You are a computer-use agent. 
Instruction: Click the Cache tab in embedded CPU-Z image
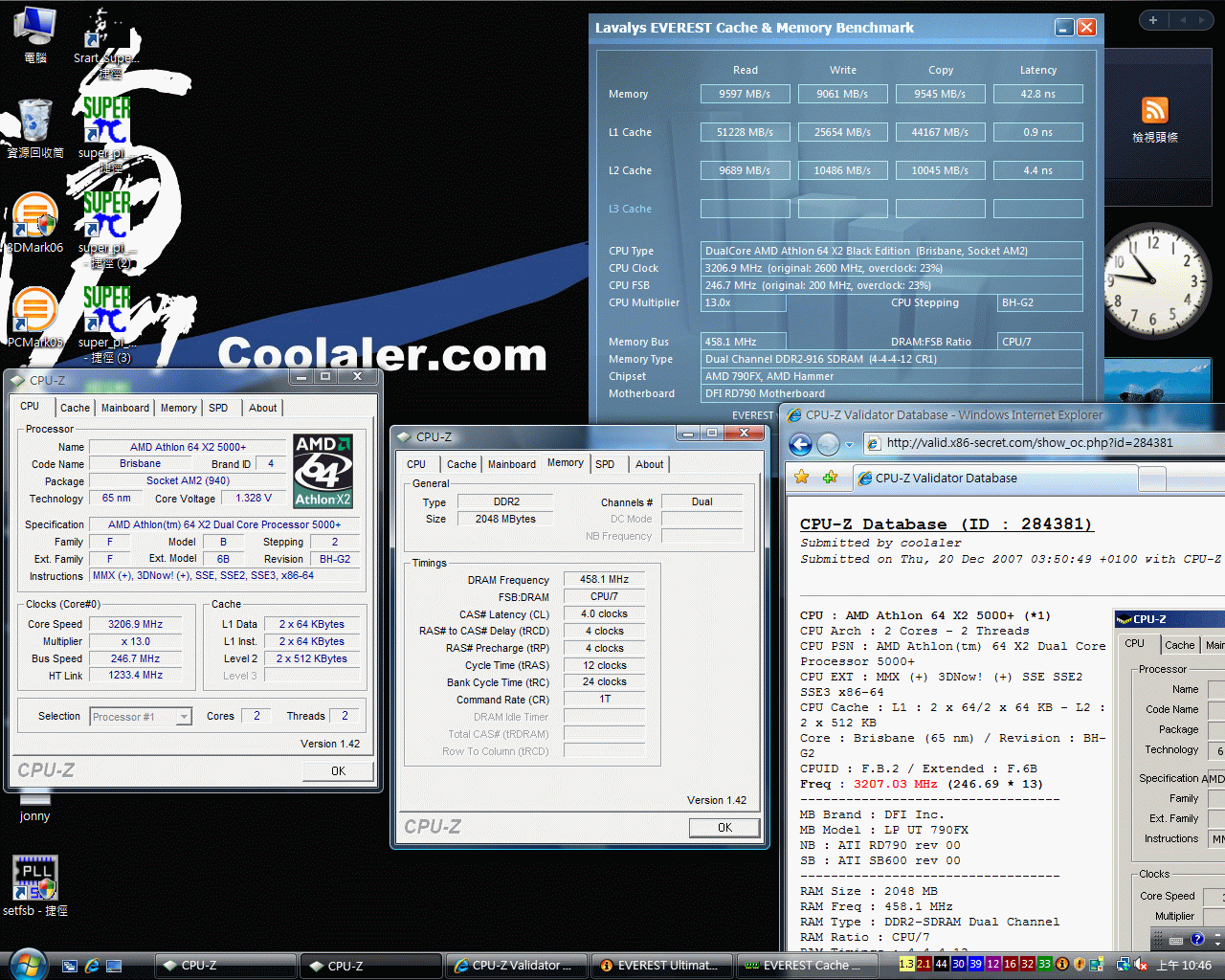click(x=1179, y=645)
